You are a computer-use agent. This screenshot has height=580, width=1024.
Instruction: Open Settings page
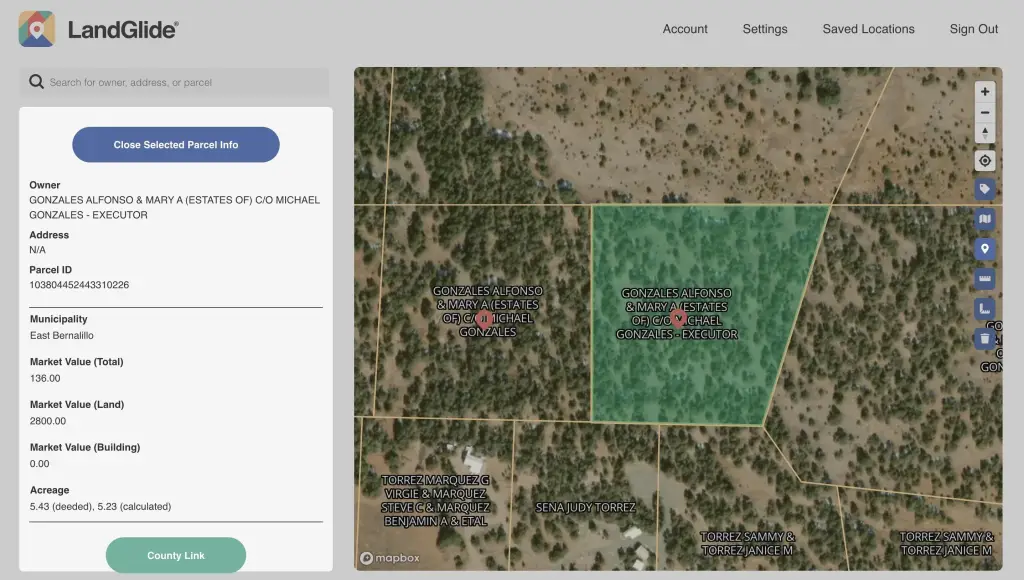point(765,29)
